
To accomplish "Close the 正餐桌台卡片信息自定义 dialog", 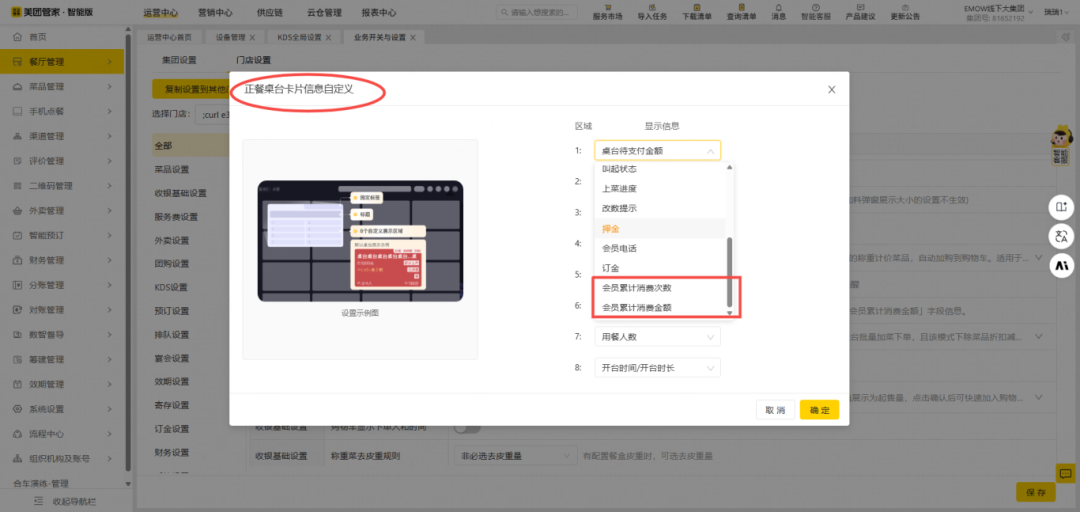I will 831,90.
